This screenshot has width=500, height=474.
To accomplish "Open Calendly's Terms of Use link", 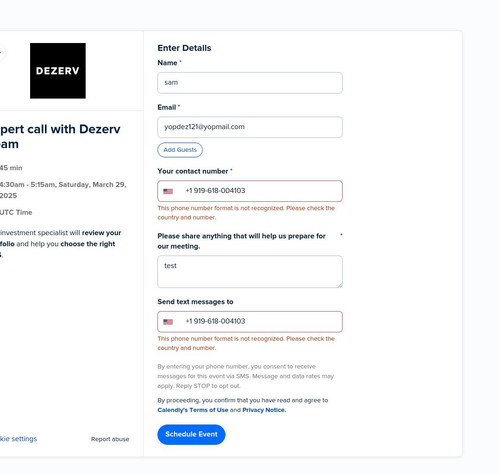I will [193, 410].
